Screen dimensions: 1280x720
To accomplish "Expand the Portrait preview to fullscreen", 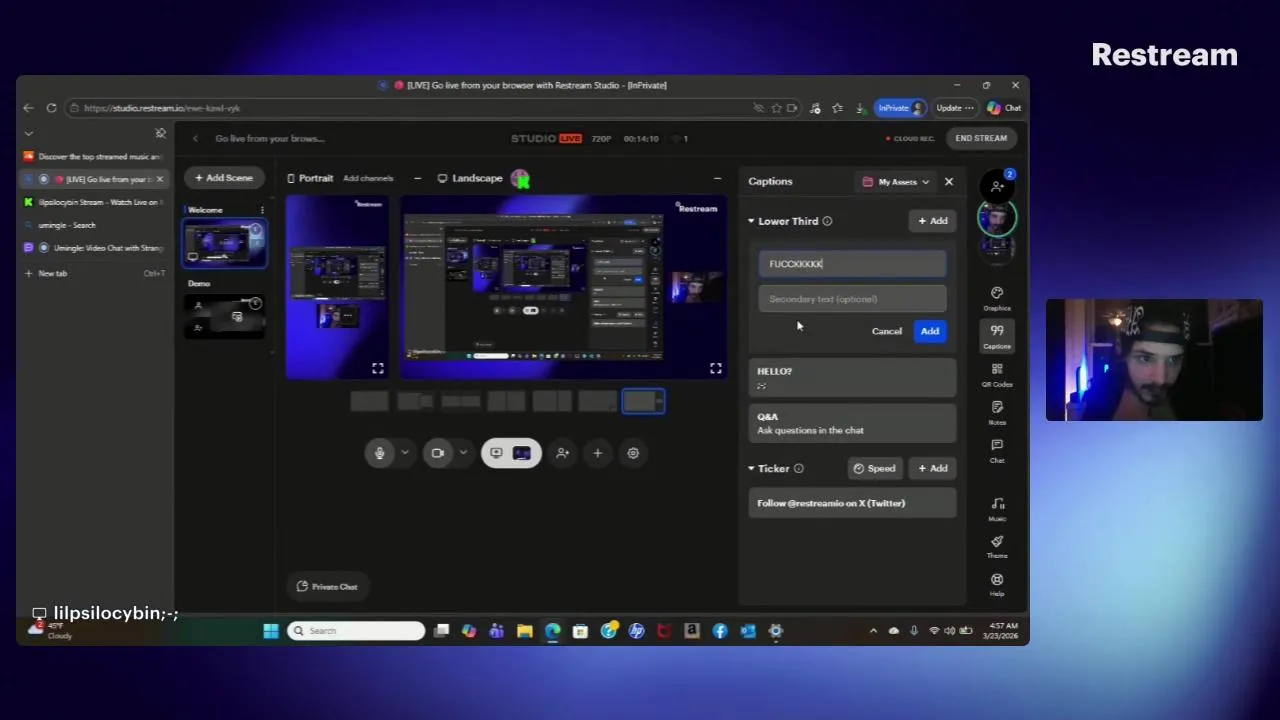I will pos(378,368).
